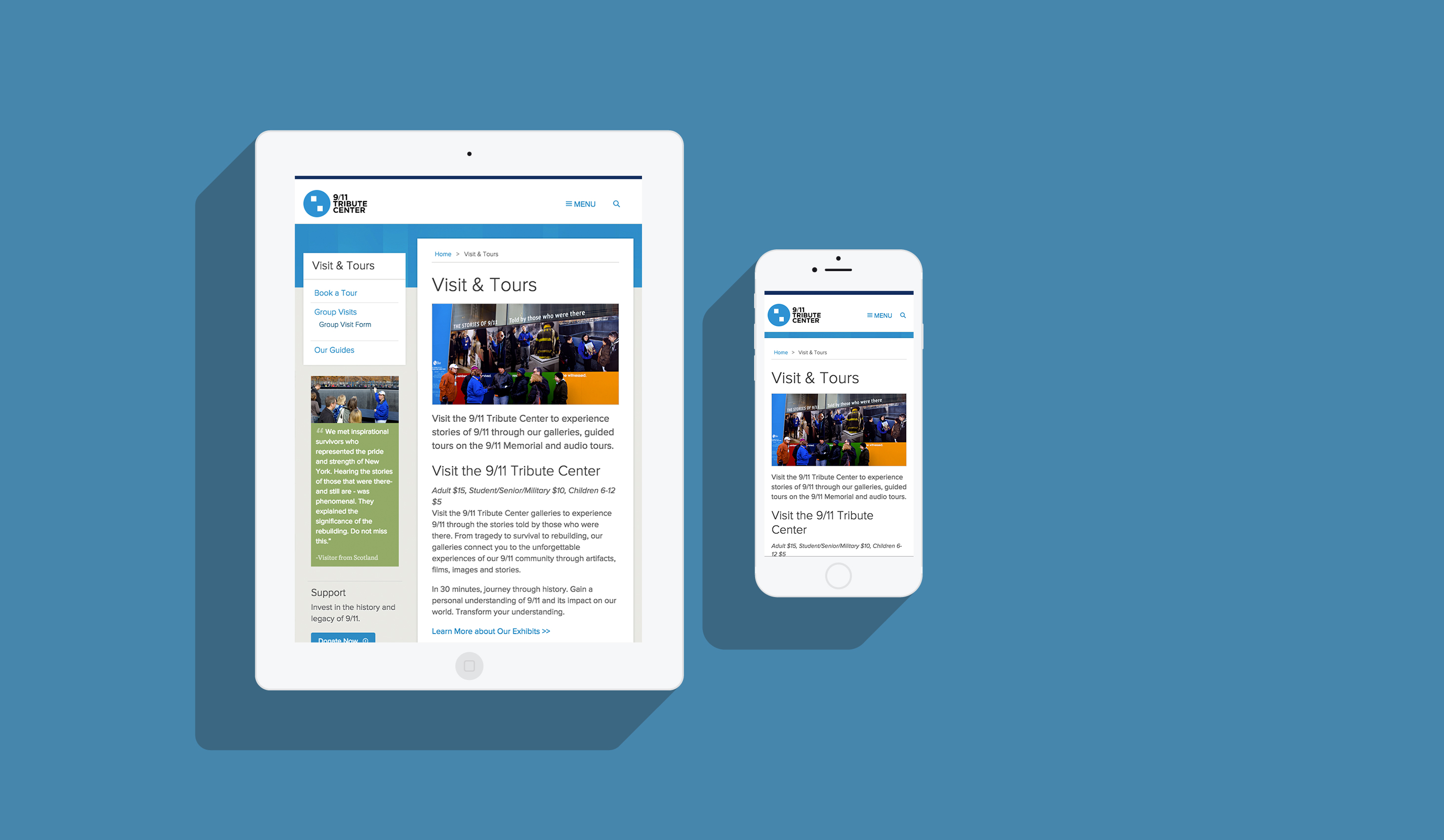
Task: Select Our Guides navigation item
Action: tap(332, 350)
